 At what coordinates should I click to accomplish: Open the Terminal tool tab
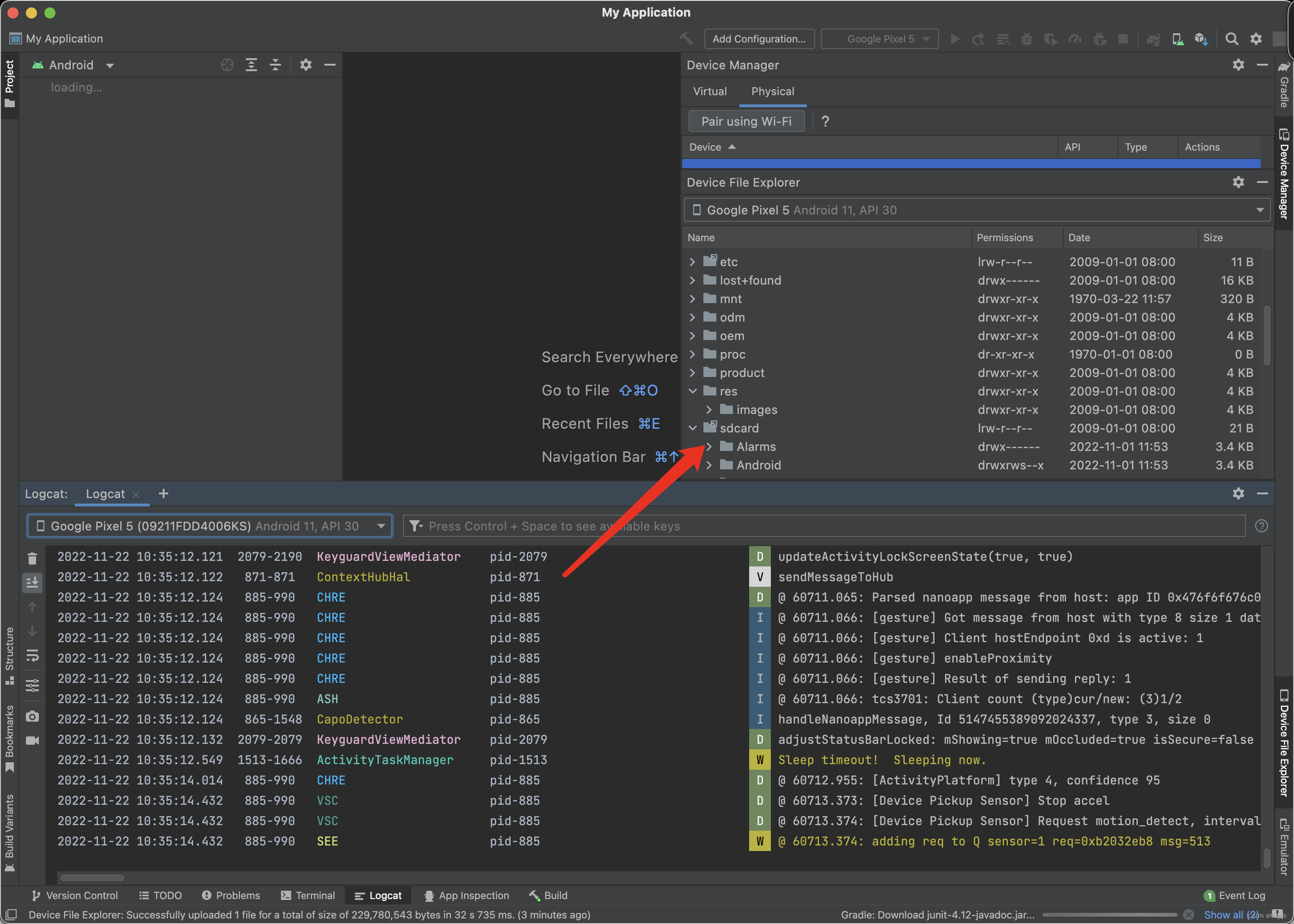(308, 895)
